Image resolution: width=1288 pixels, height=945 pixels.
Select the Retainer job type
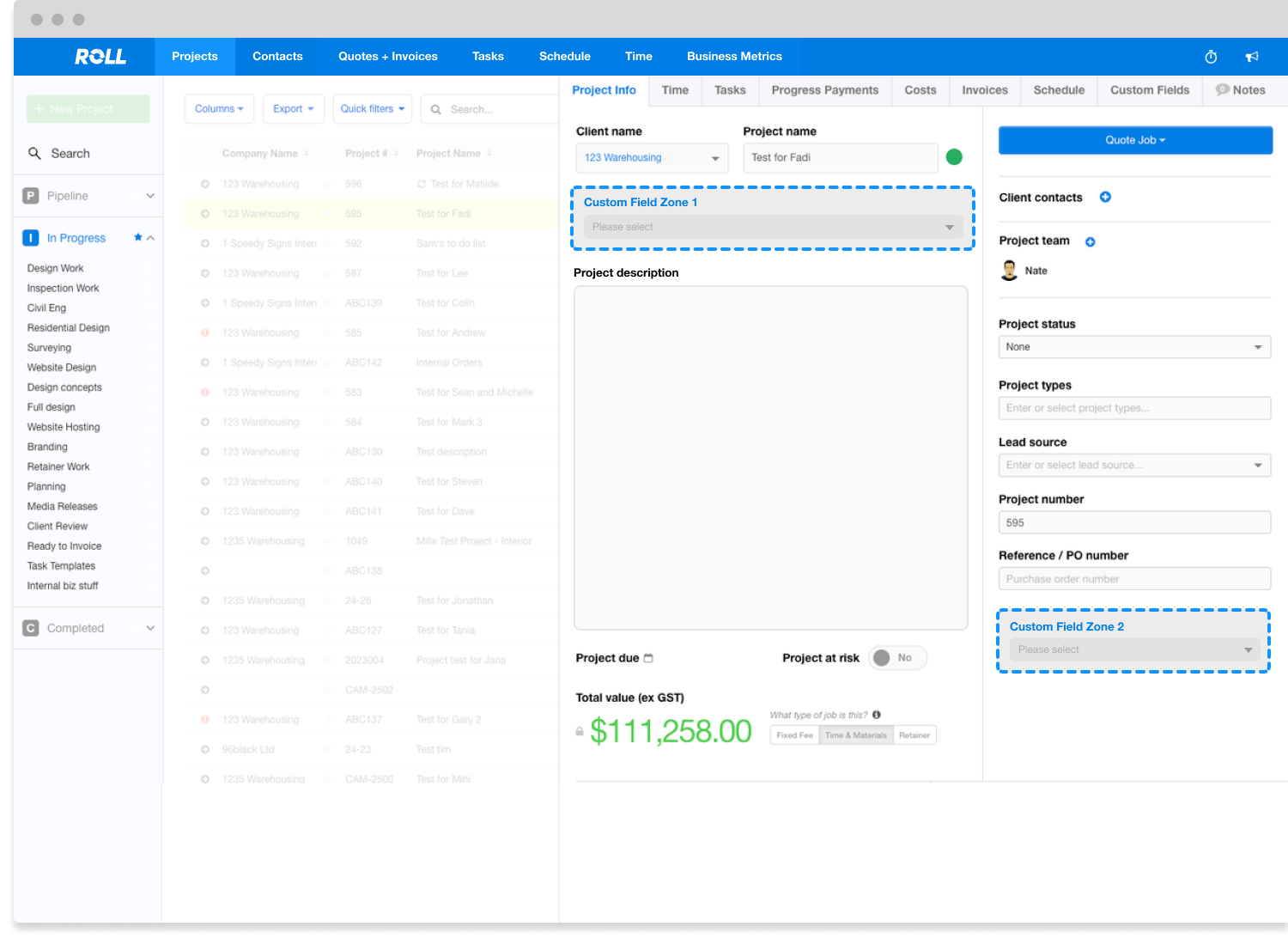(914, 735)
